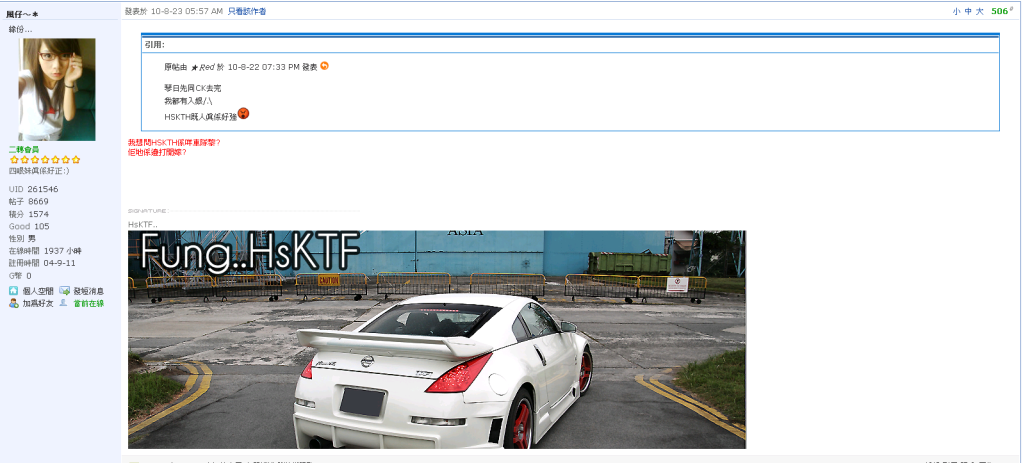Click the member rank star rating

click(45, 160)
